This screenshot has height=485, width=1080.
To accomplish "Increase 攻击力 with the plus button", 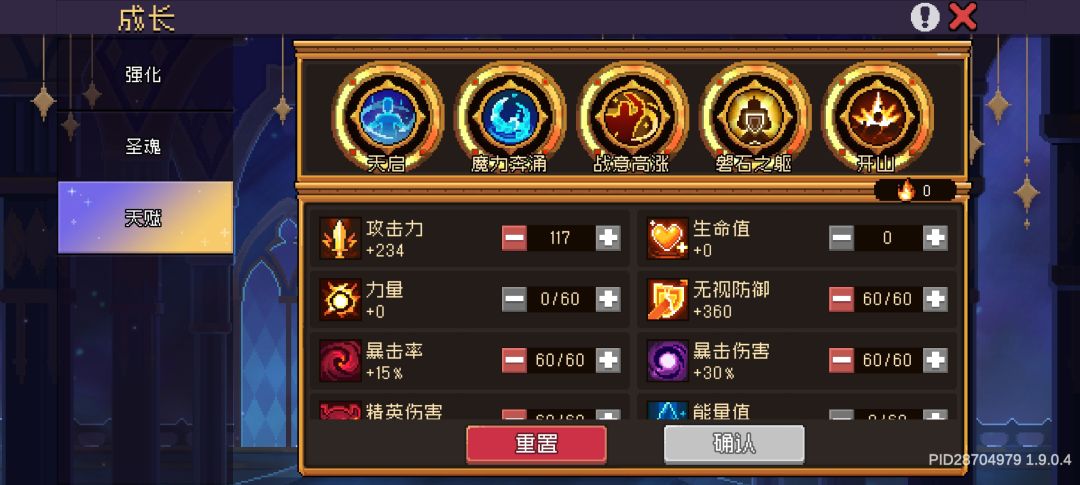I will [608, 238].
